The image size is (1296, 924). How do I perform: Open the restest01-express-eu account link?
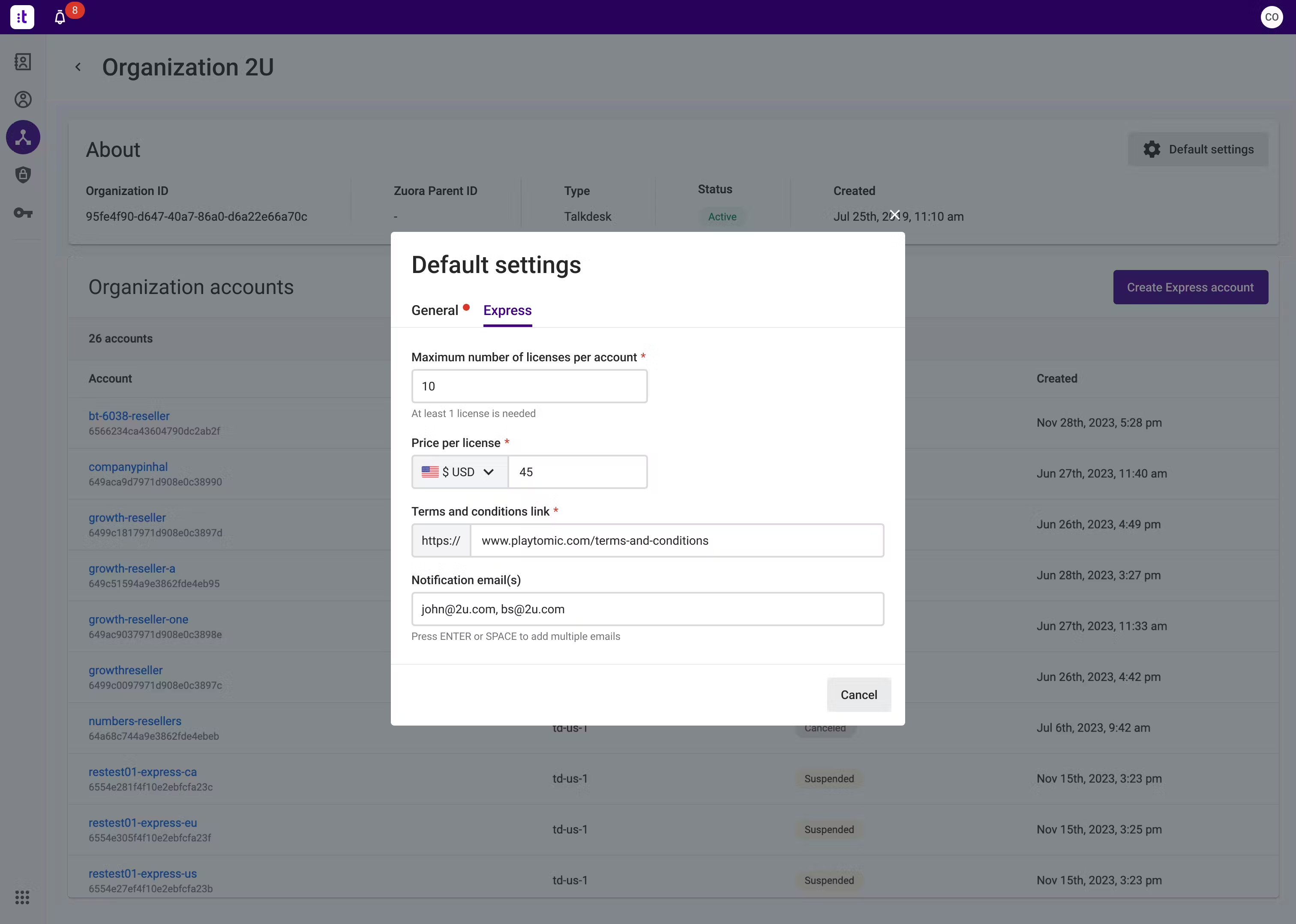[142, 823]
